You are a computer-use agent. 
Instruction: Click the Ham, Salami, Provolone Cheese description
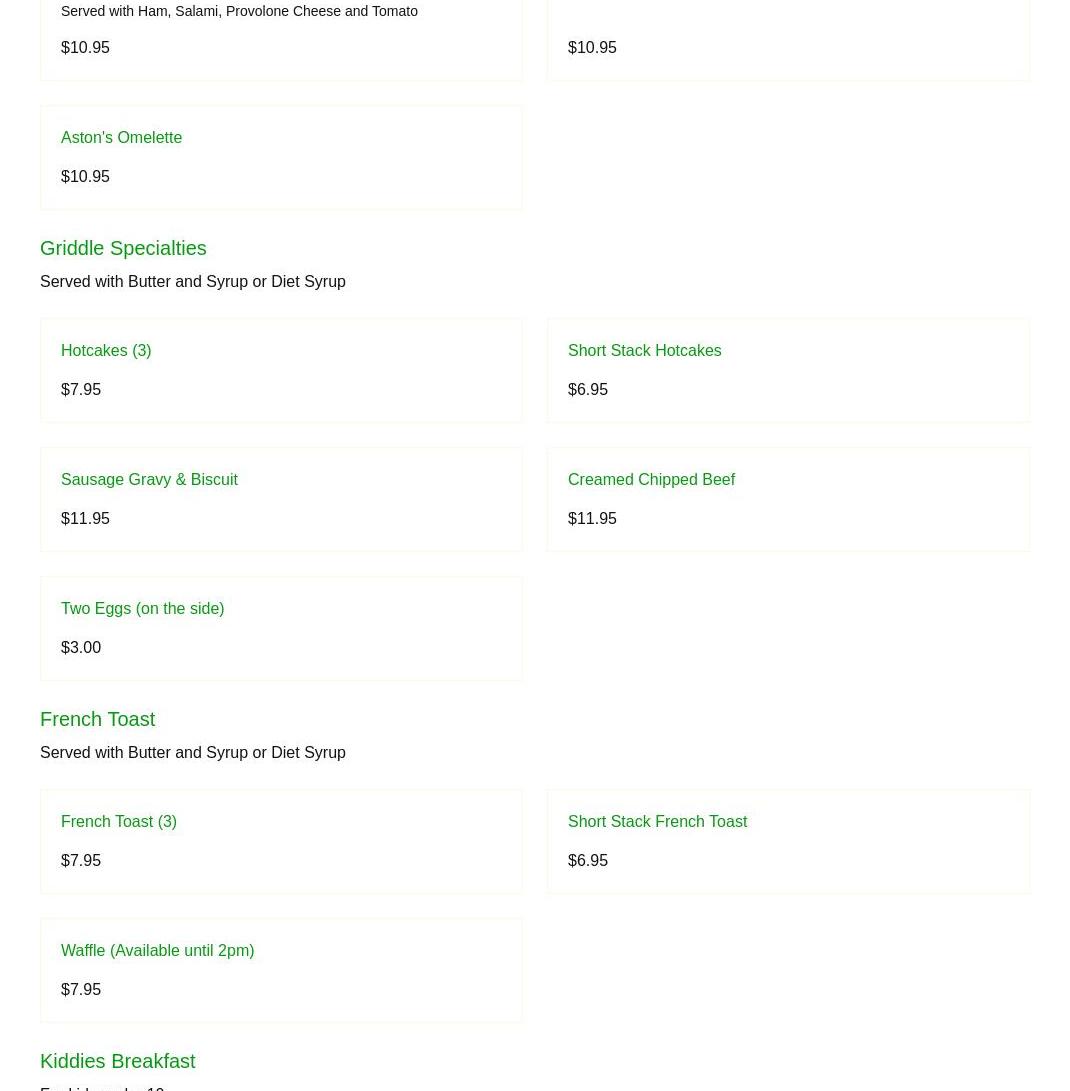tap(239, 12)
